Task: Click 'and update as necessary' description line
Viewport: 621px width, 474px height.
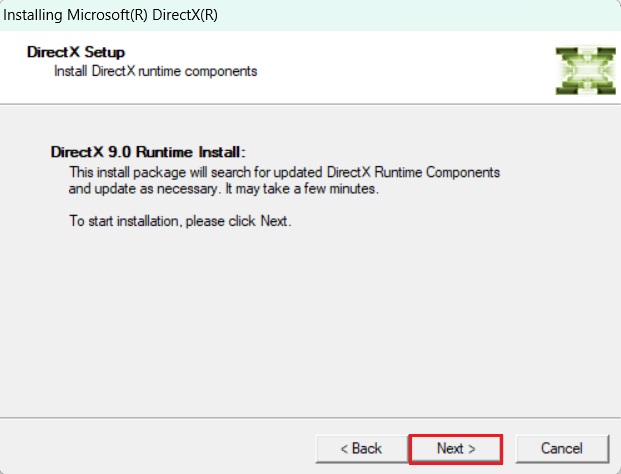Action: [x=224, y=188]
